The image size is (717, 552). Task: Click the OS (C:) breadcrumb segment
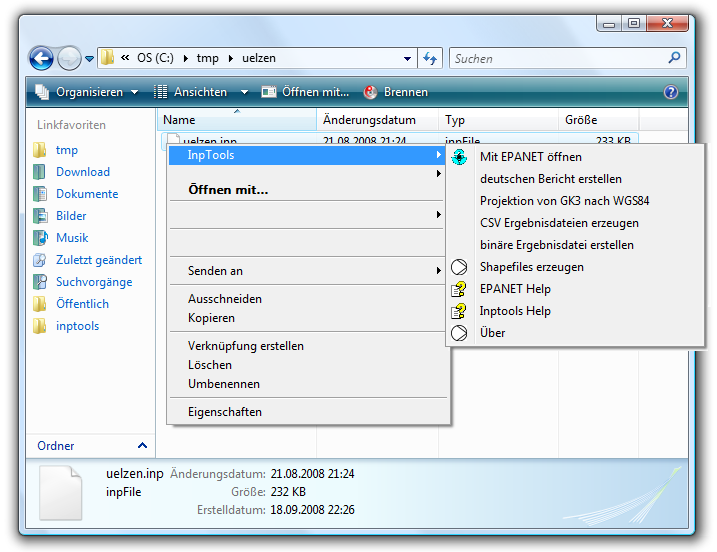pos(155,59)
